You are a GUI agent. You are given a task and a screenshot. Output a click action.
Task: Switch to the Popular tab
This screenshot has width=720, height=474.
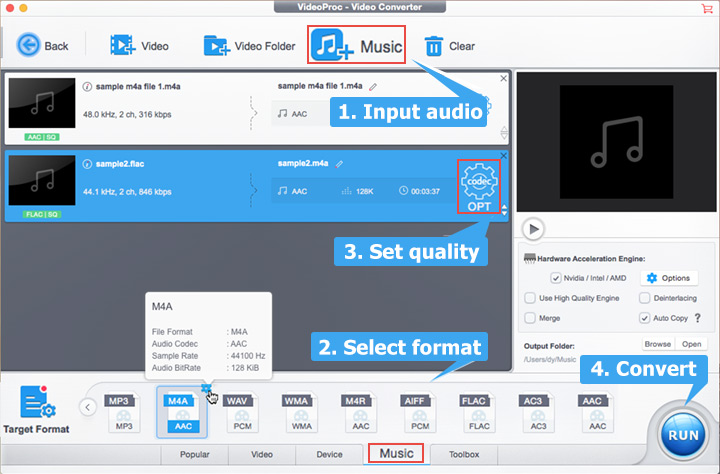click(195, 454)
